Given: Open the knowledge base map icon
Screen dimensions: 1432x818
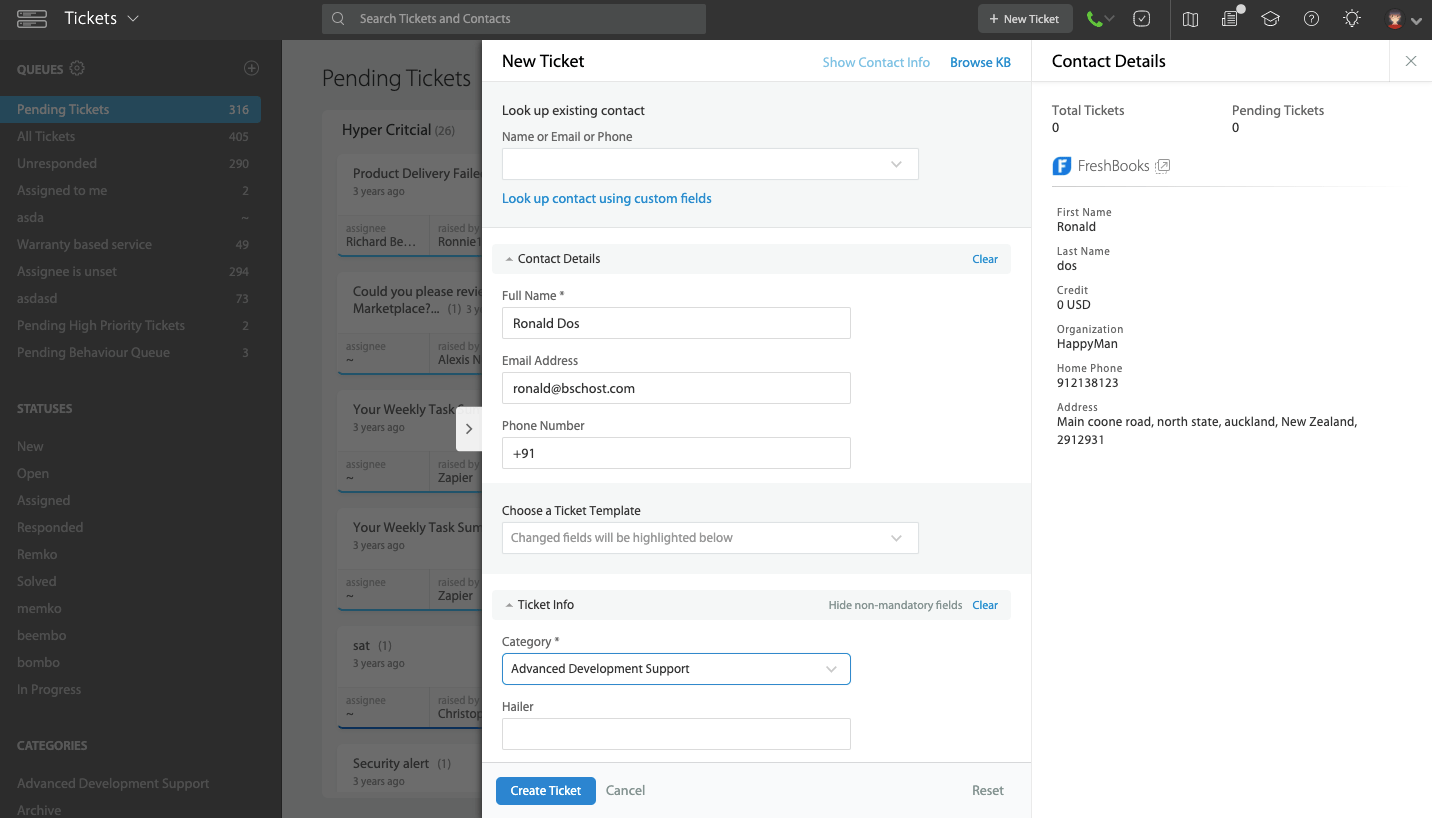Looking at the screenshot, I should [x=1189, y=18].
